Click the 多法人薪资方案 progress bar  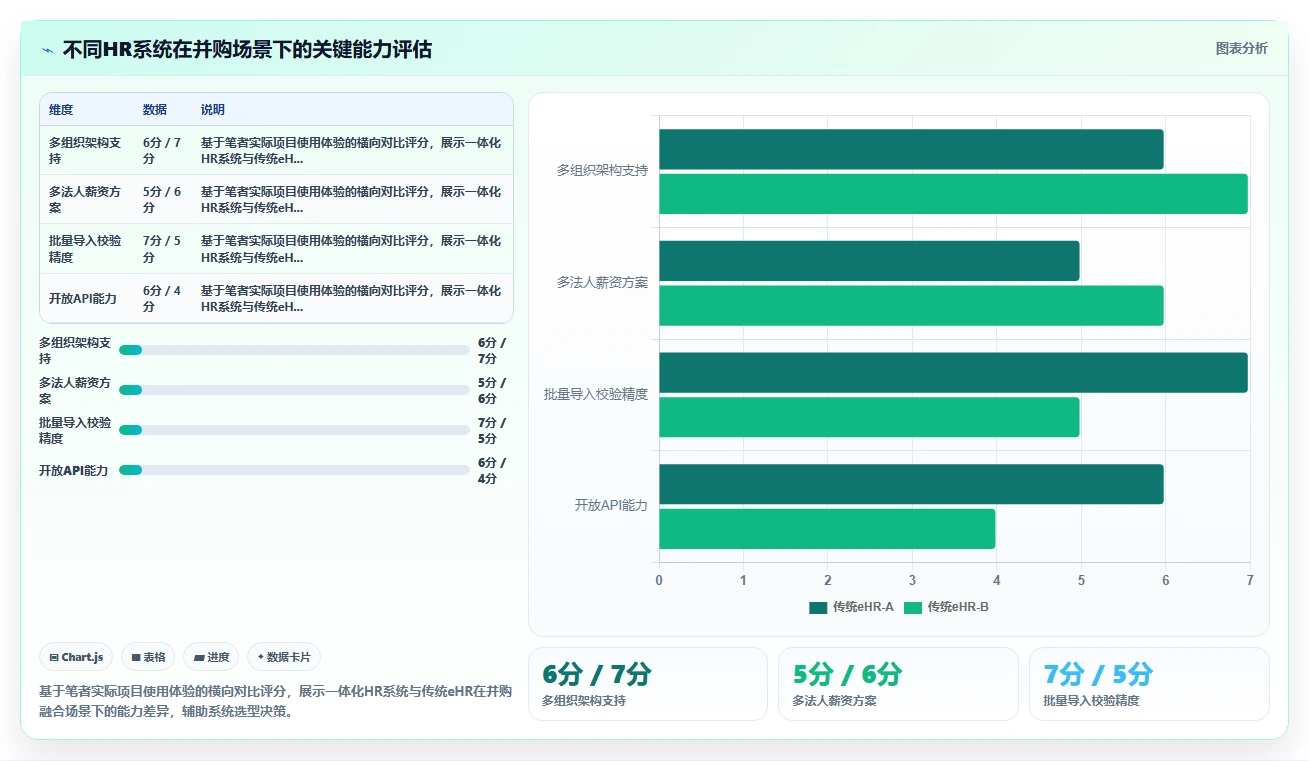coord(294,390)
